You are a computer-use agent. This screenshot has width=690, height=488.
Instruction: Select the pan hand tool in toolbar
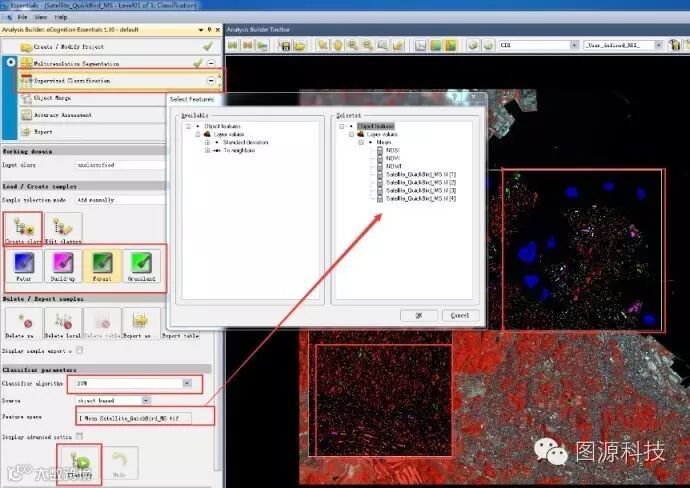tap(338, 45)
